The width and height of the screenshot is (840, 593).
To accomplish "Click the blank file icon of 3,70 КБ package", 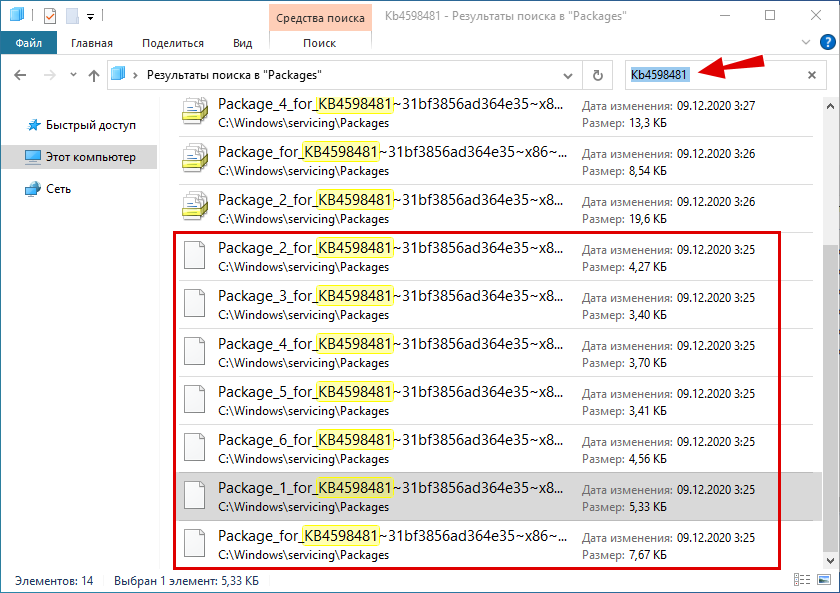I will click(x=194, y=351).
